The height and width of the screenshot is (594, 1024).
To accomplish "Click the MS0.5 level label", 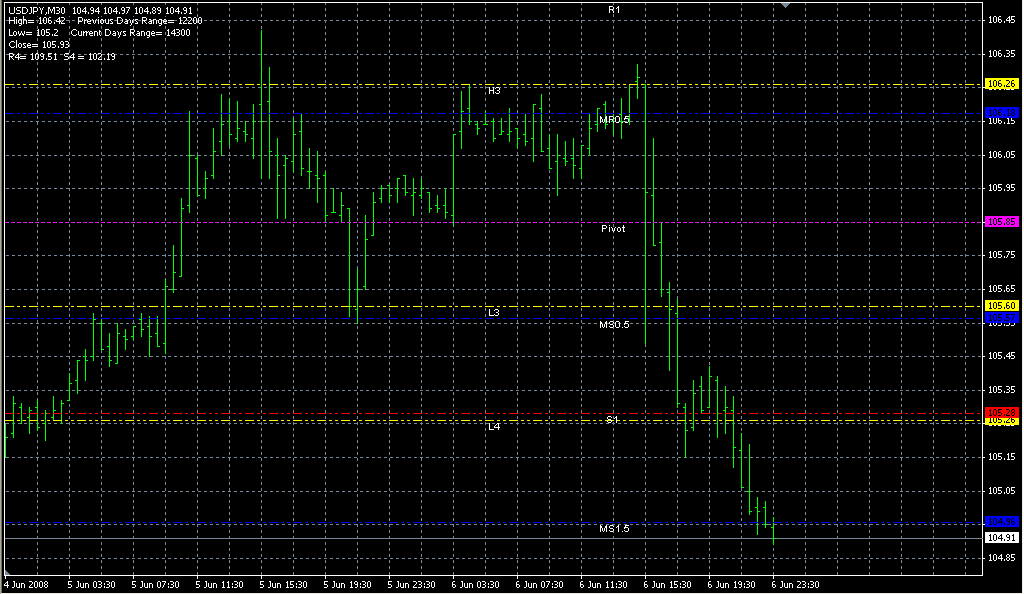I will [614, 325].
